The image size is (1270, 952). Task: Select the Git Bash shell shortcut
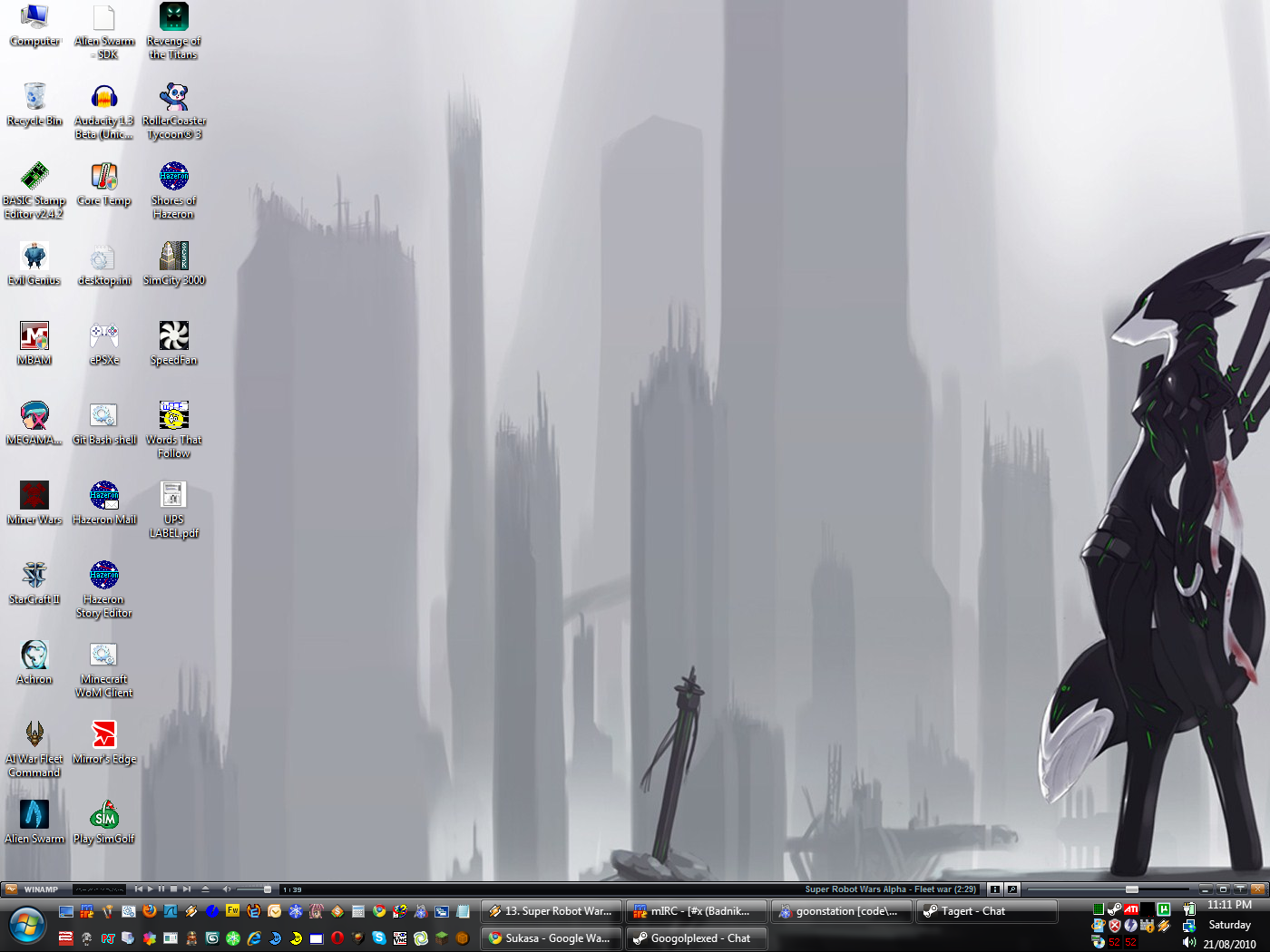coord(104,424)
